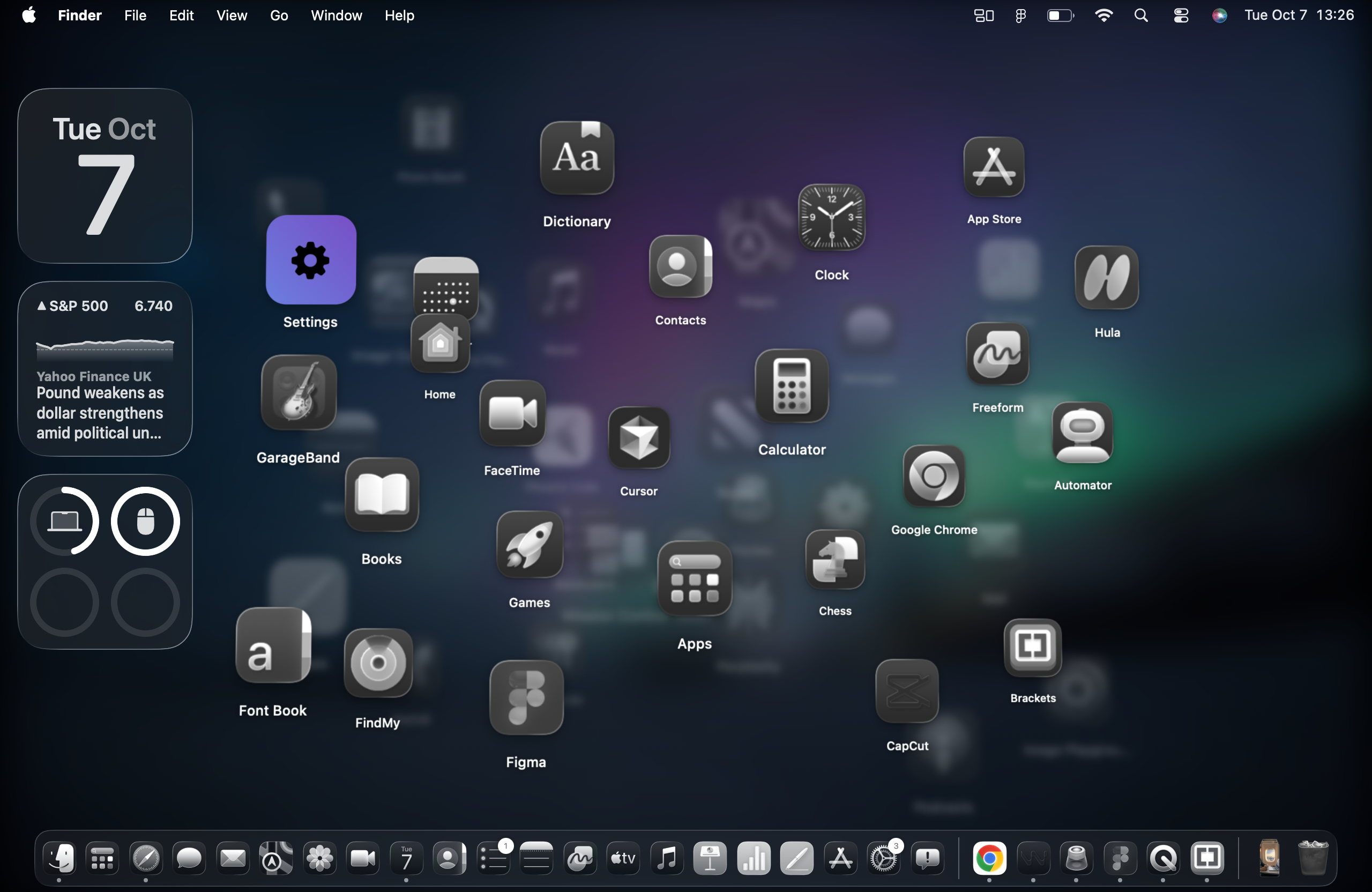Open the Dictionary app icon

[x=577, y=158]
